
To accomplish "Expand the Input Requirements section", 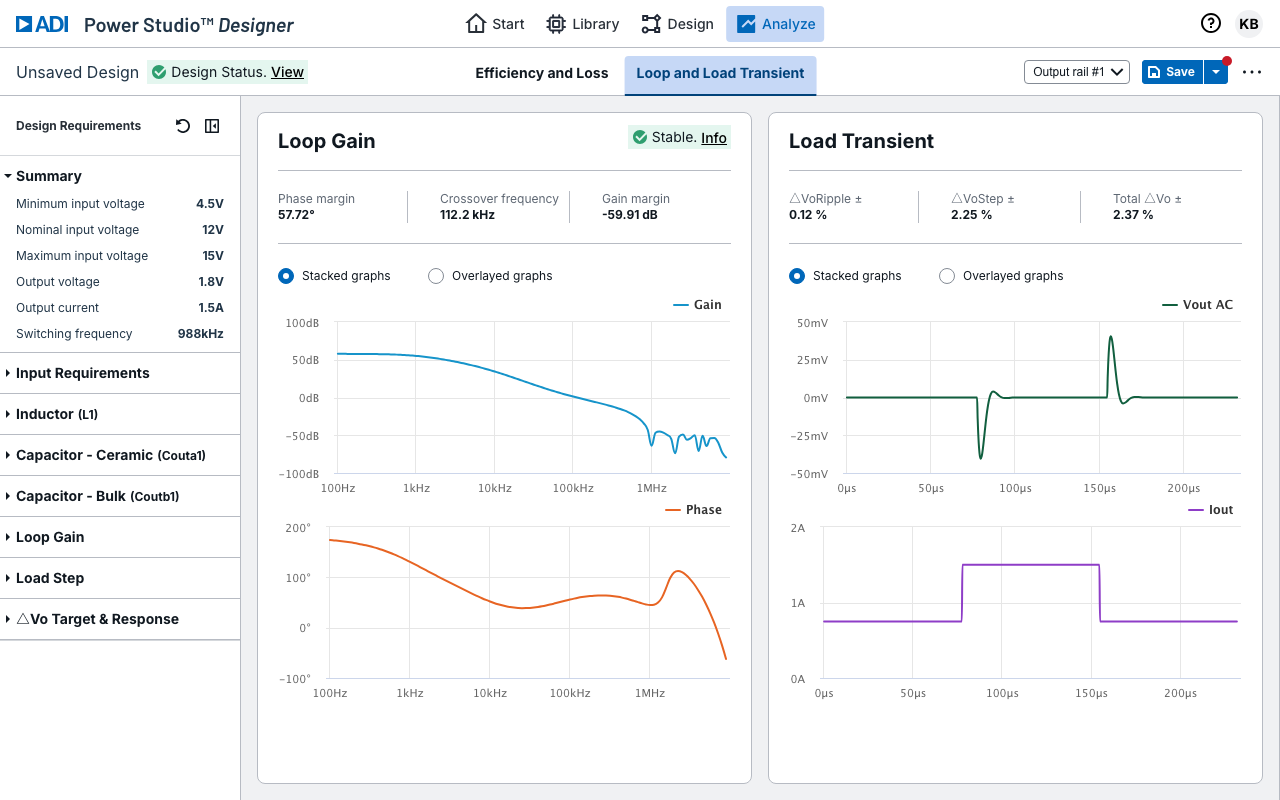I will (120, 373).
